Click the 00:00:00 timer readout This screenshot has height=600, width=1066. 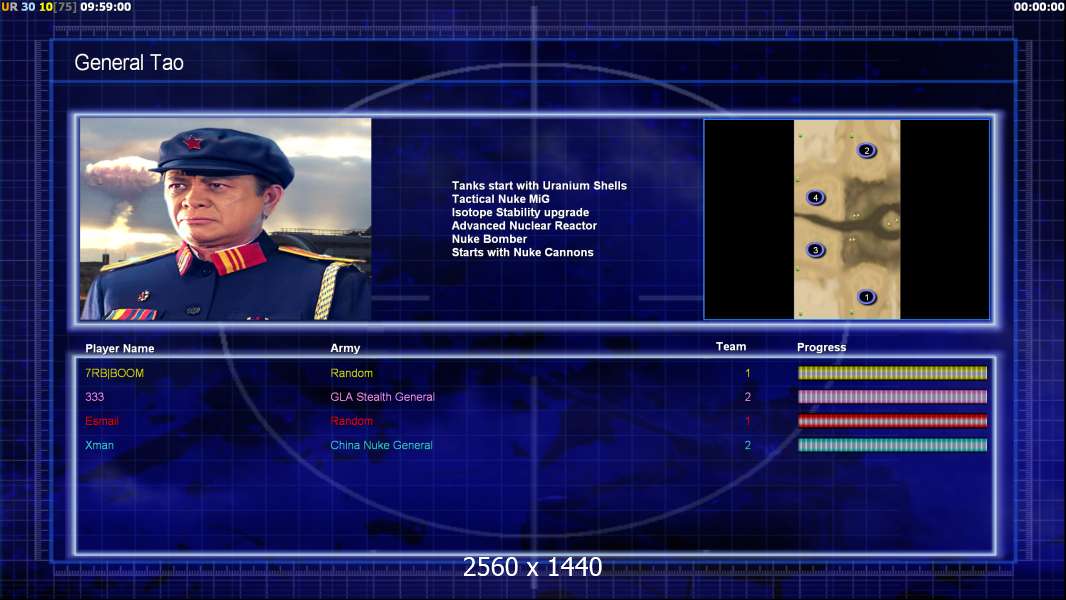coord(1039,7)
